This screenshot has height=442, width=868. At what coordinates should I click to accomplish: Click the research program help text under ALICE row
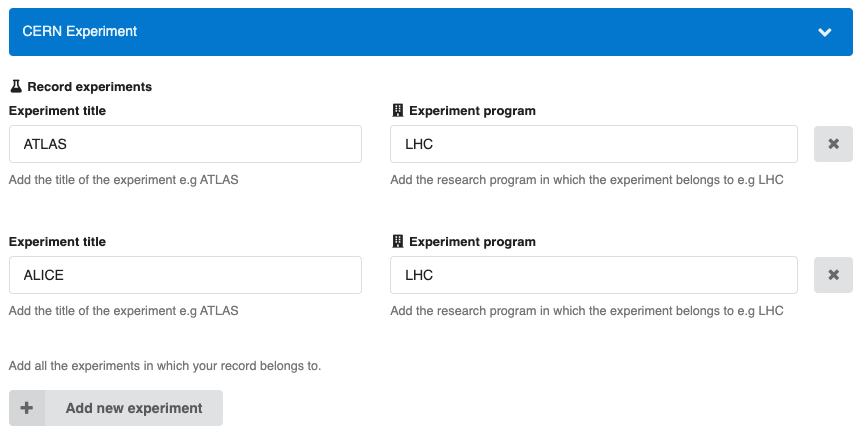click(586, 311)
